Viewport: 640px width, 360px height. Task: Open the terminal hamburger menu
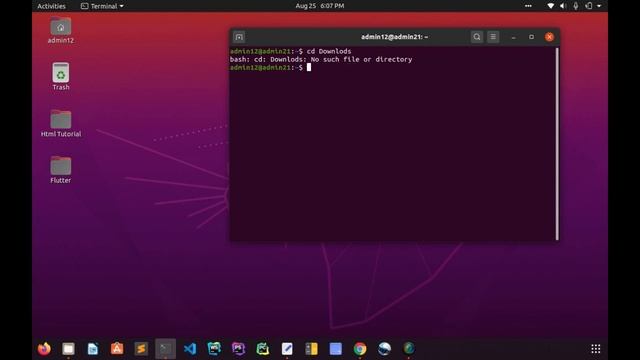tap(493, 37)
